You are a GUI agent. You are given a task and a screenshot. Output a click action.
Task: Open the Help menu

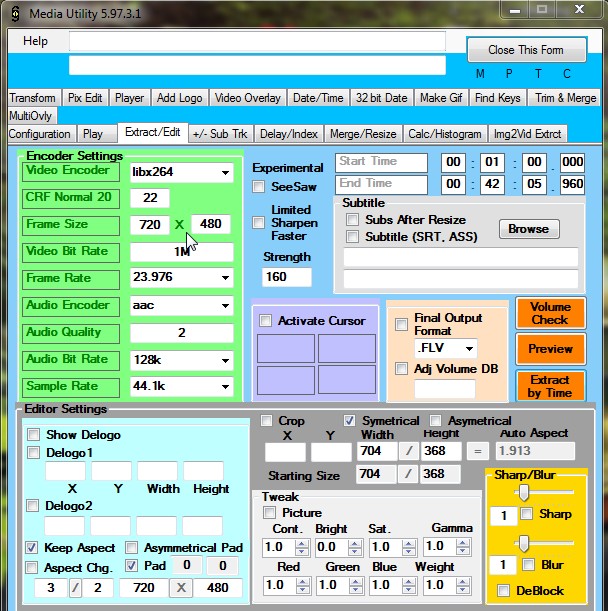click(35, 41)
